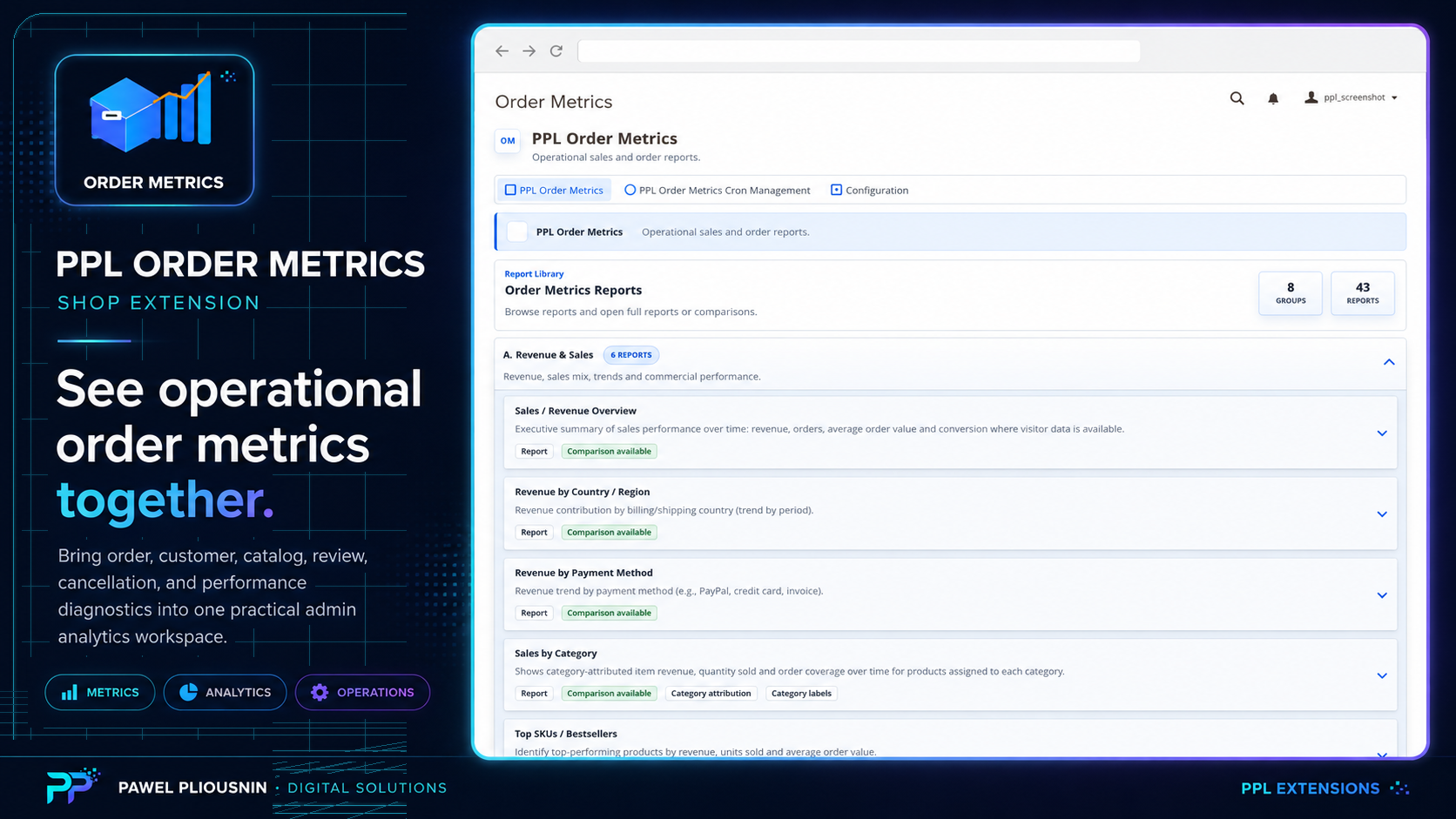The height and width of the screenshot is (819, 1456).
Task: Expand Sales / Revenue Overview report
Action: 1382,433
